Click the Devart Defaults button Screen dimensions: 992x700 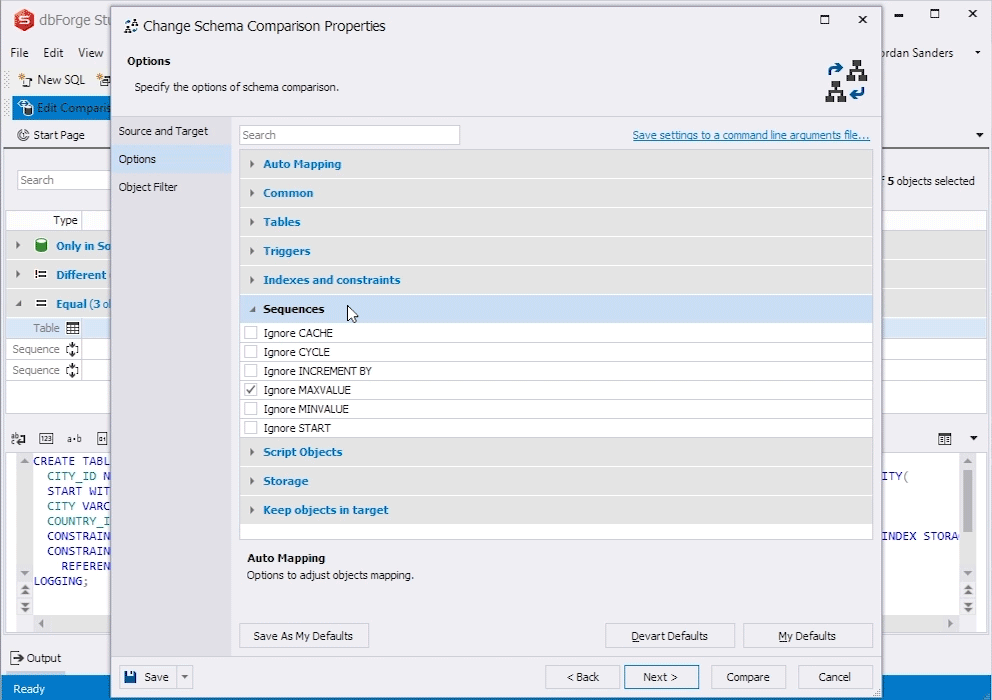coord(670,635)
